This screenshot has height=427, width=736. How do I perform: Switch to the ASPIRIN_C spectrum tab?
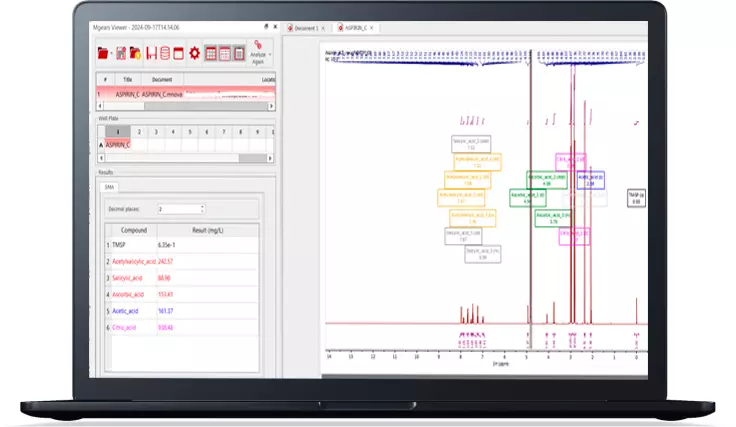click(x=355, y=28)
